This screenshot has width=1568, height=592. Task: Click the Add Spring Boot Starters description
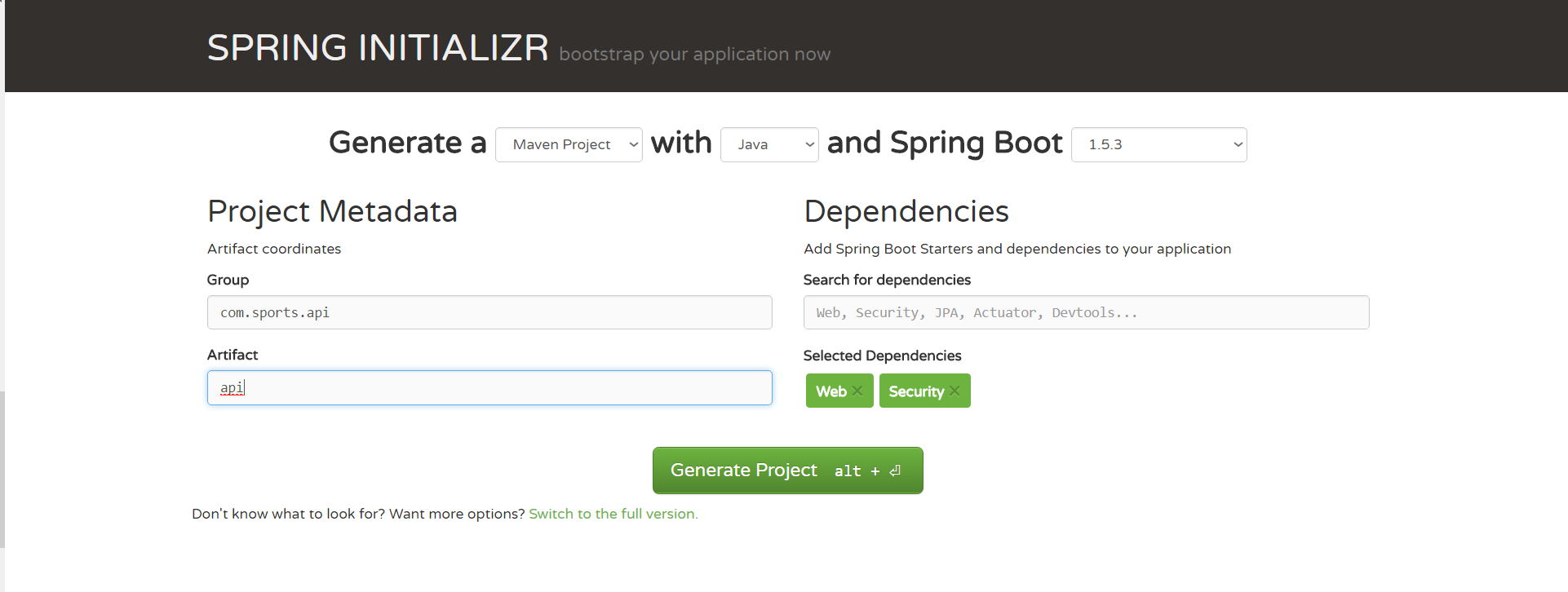point(1017,249)
